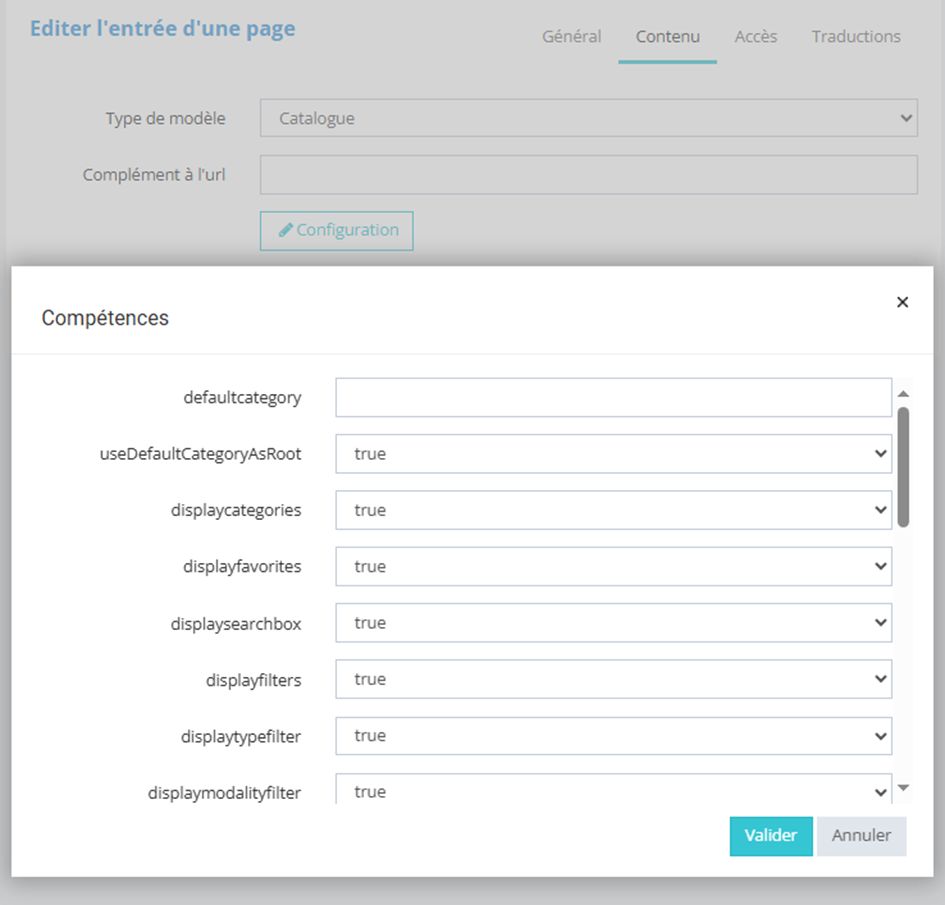945x905 pixels.
Task: Focus the defaultcategory text field
Action: (x=613, y=397)
